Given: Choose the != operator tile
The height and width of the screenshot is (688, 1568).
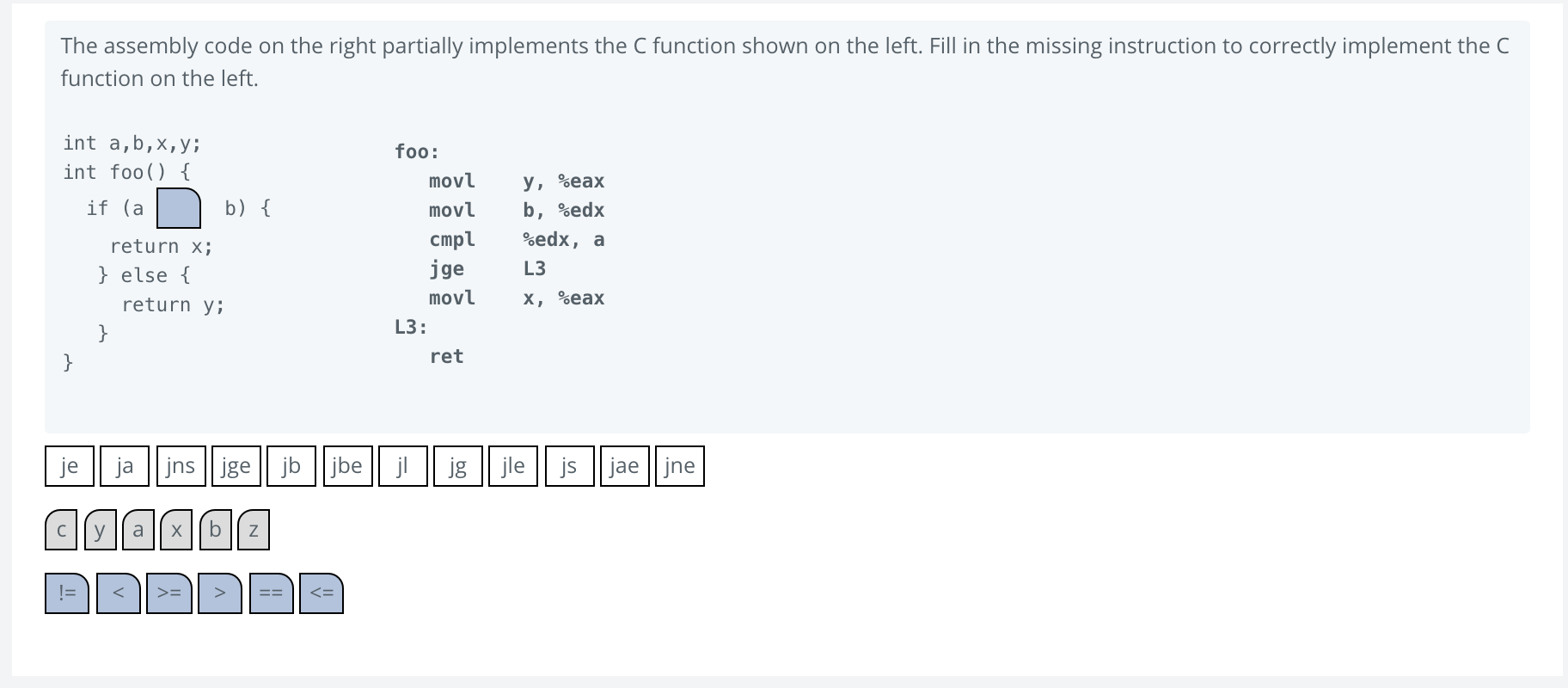Looking at the screenshot, I should click(x=65, y=593).
